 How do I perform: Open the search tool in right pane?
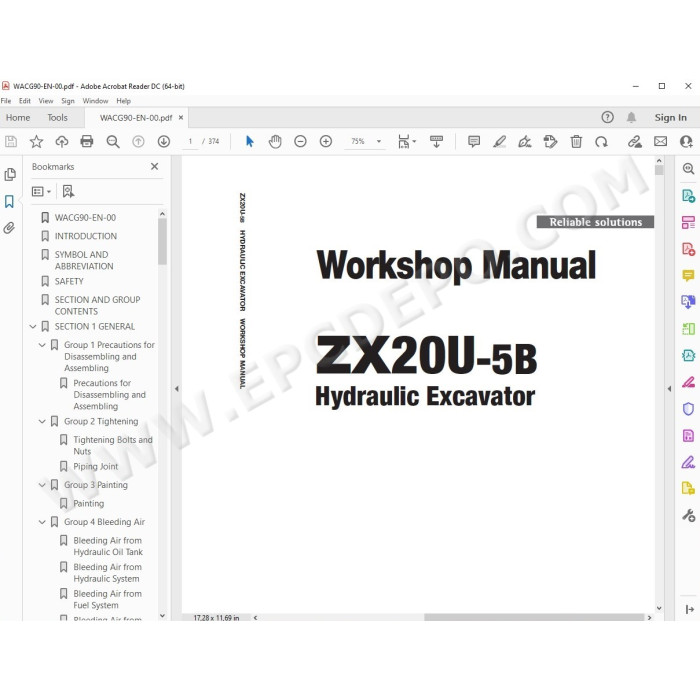point(688,169)
